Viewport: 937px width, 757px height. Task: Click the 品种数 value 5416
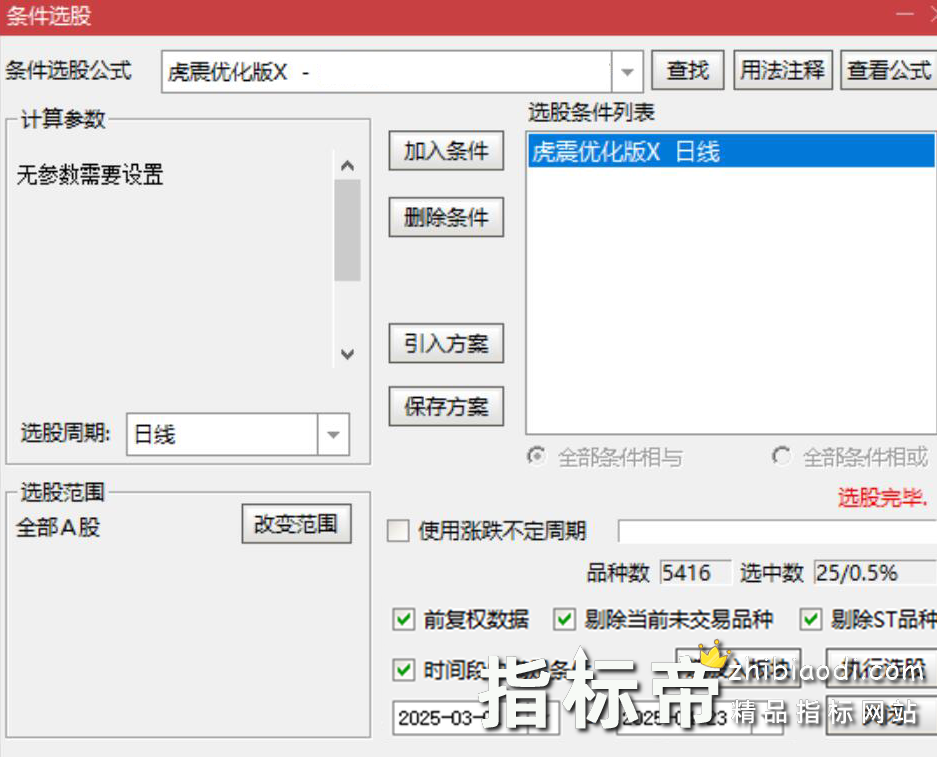tap(695, 573)
